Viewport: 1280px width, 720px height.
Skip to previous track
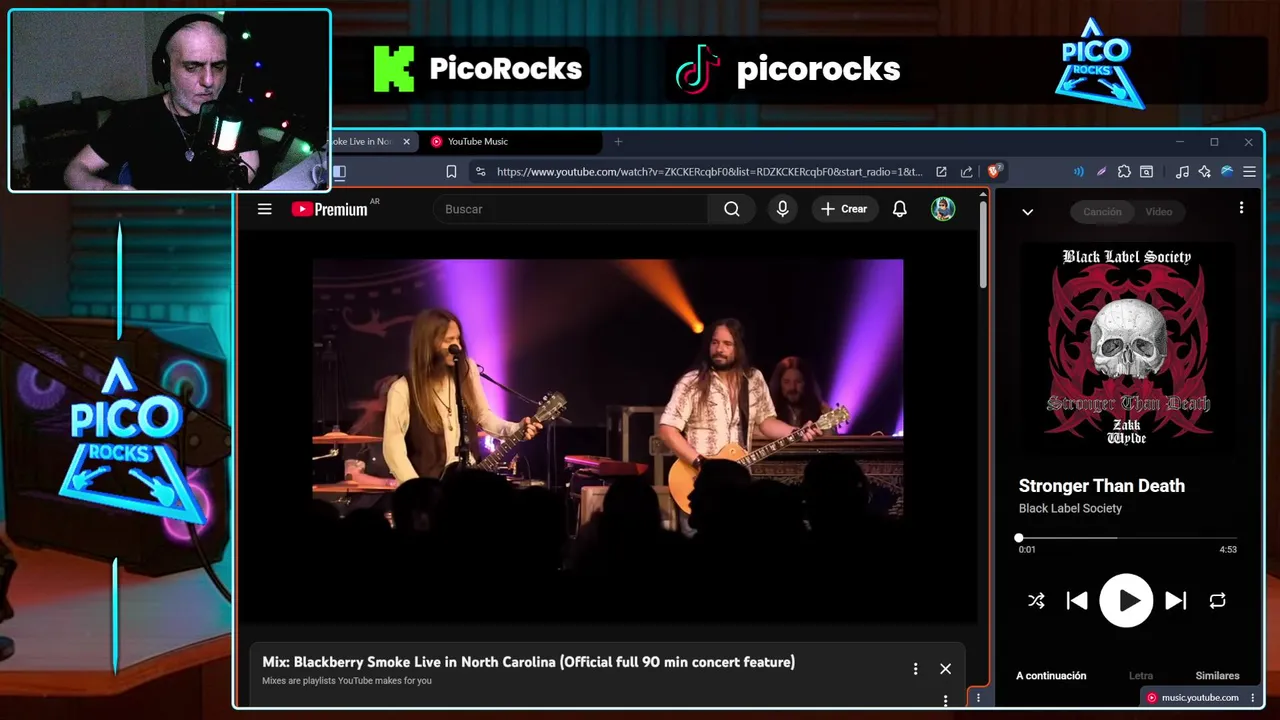[1077, 601]
